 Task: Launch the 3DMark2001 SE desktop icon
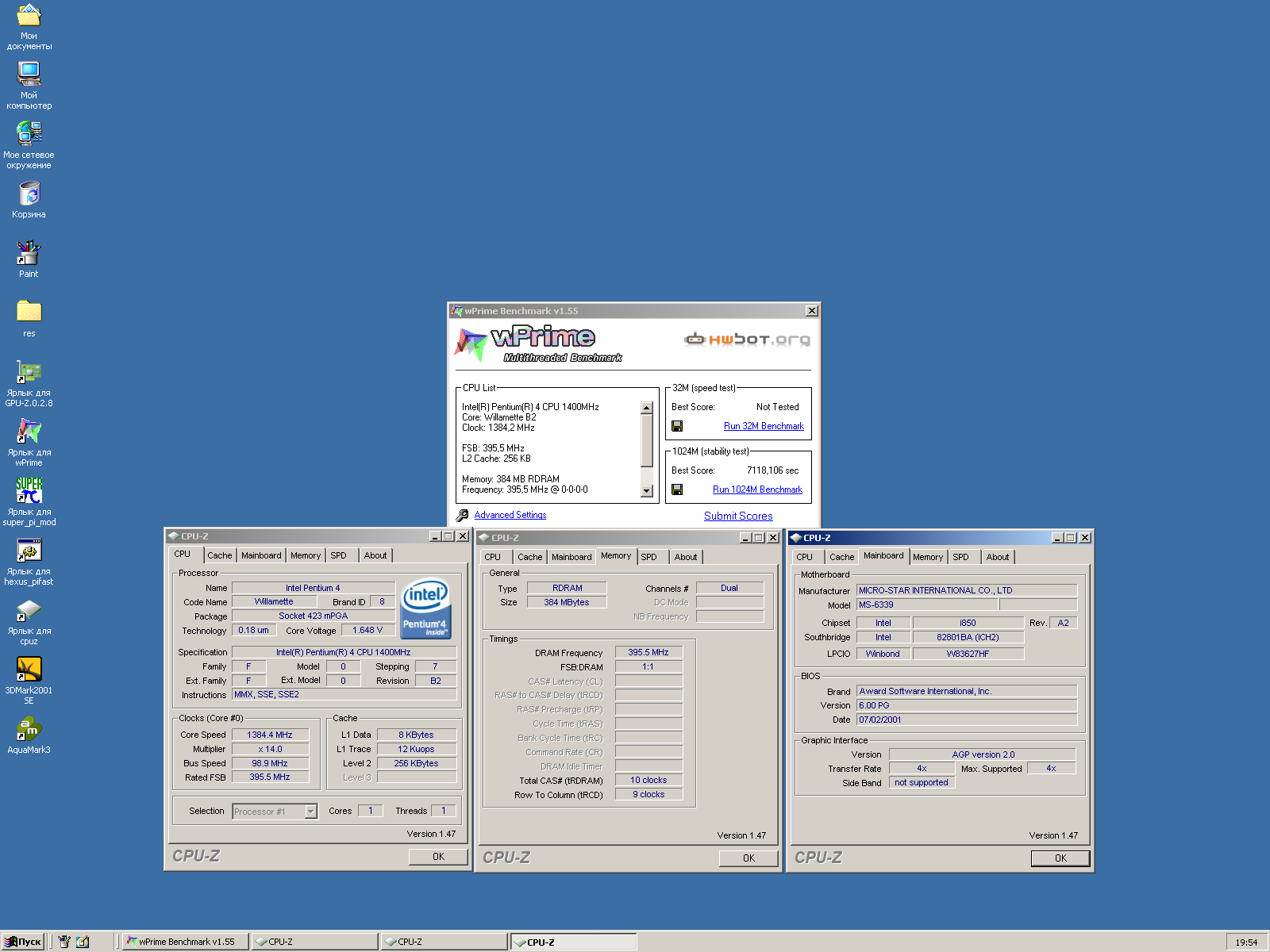click(x=29, y=681)
